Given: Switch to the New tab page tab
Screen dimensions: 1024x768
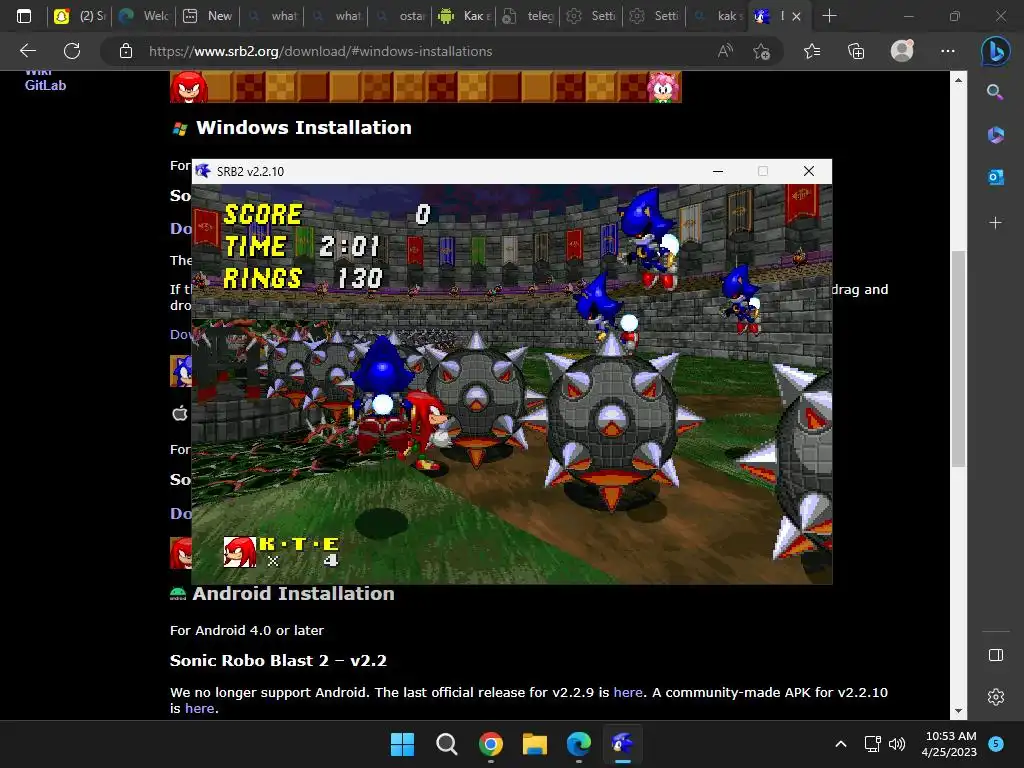Looking at the screenshot, I should (208, 16).
